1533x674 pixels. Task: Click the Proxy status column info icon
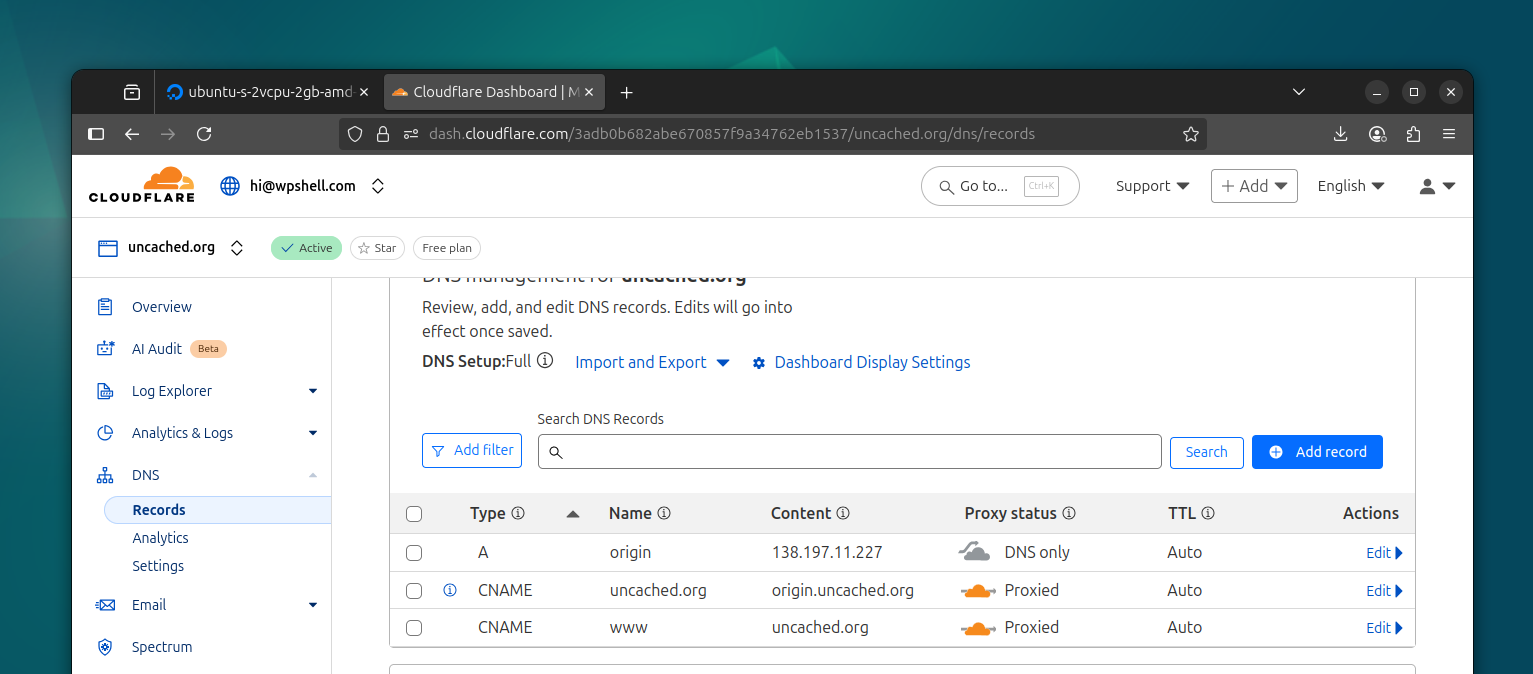click(x=1069, y=513)
